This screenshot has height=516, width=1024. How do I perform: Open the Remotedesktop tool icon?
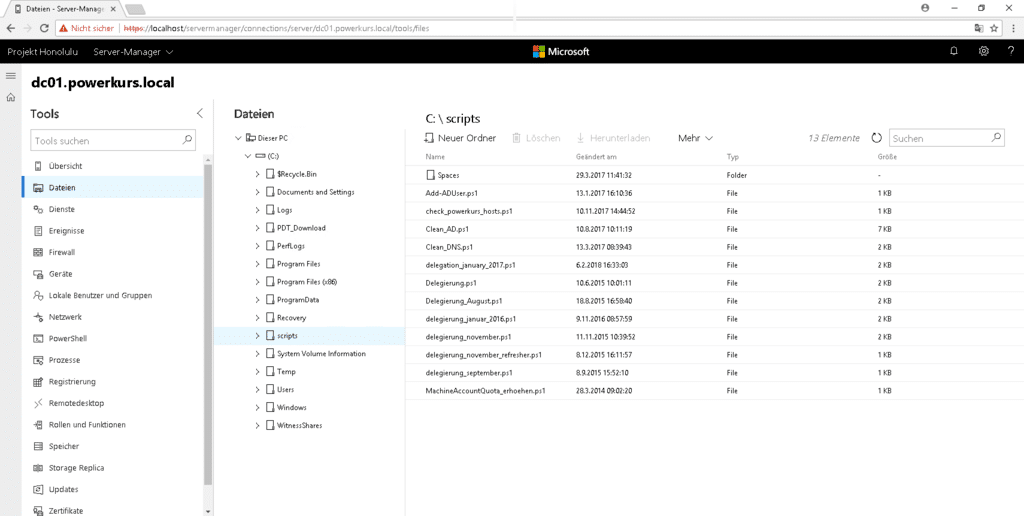[38, 403]
